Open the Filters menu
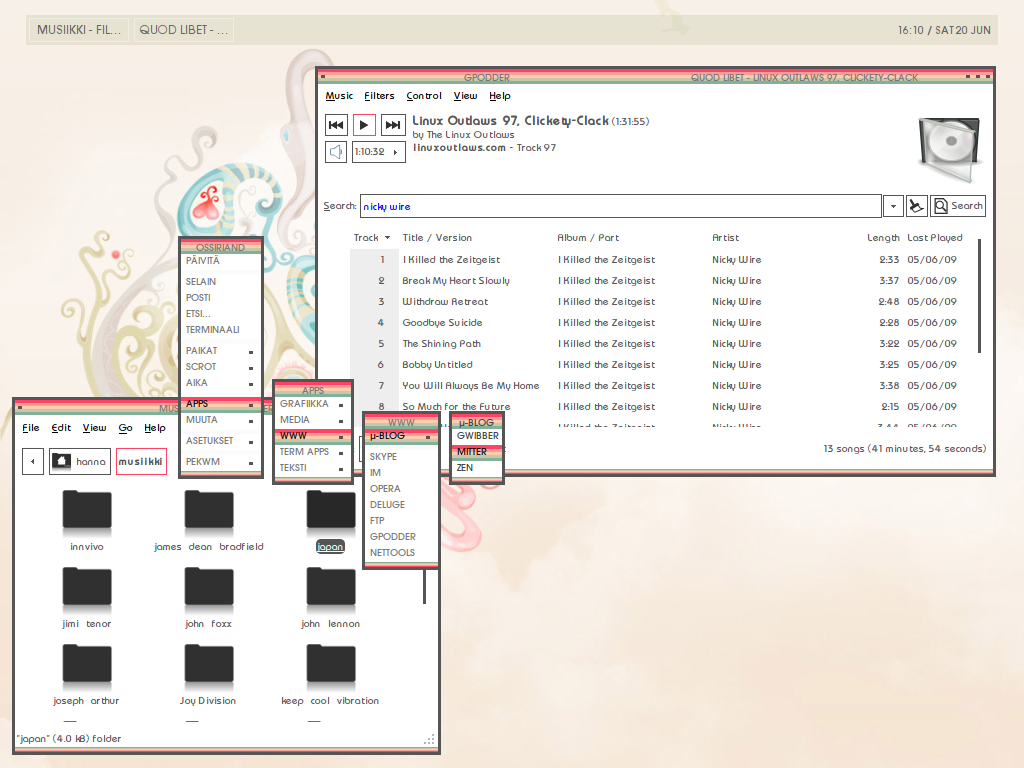Image resolution: width=1024 pixels, height=768 pixels. 379,96
